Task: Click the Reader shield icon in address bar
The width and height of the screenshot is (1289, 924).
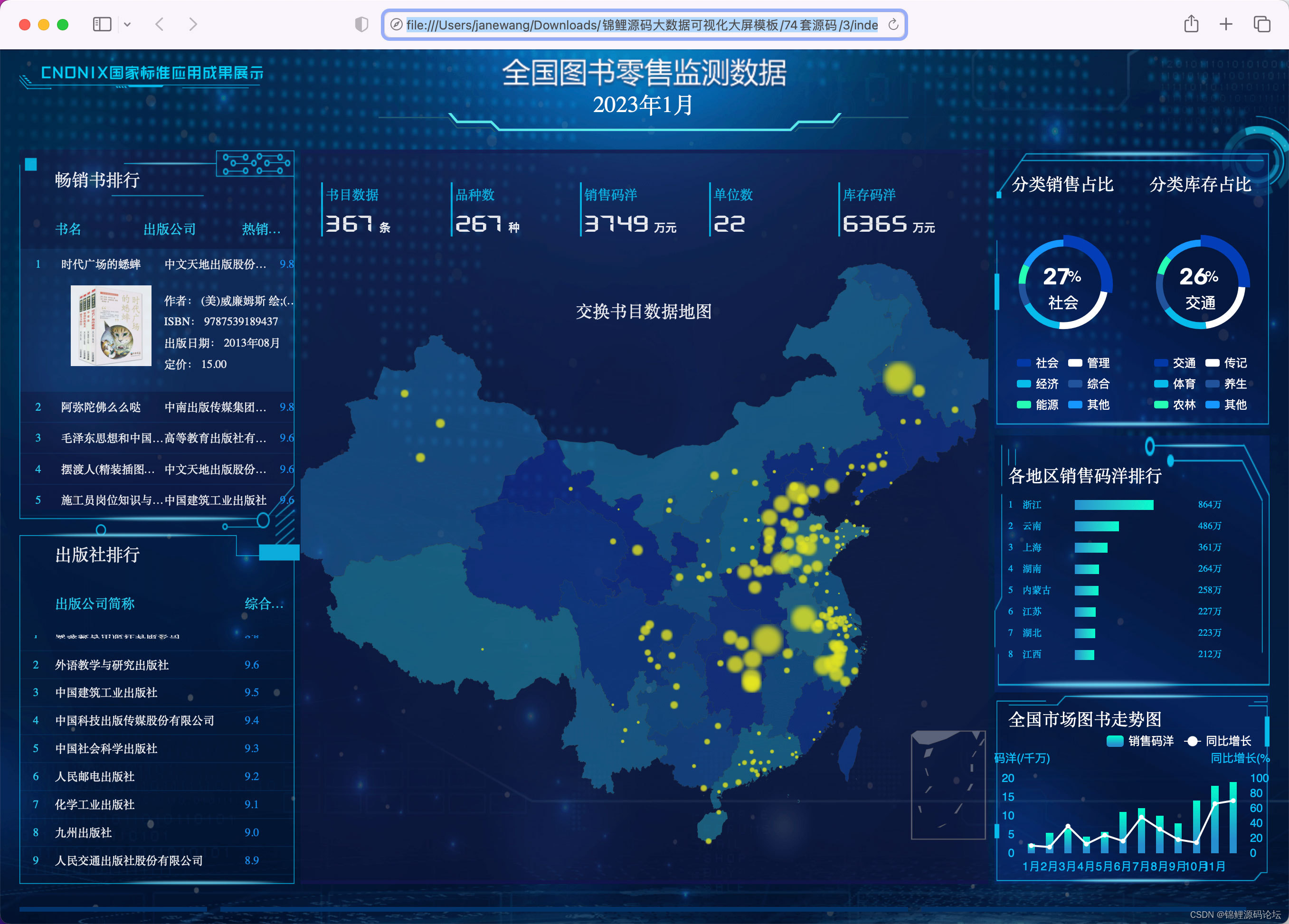Action: pos(361,25)
